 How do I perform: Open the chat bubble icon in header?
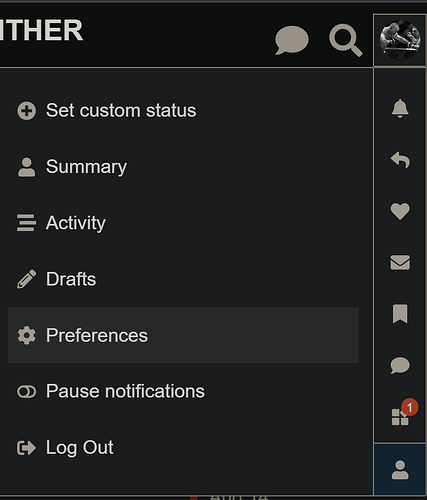tap(292, 40)
